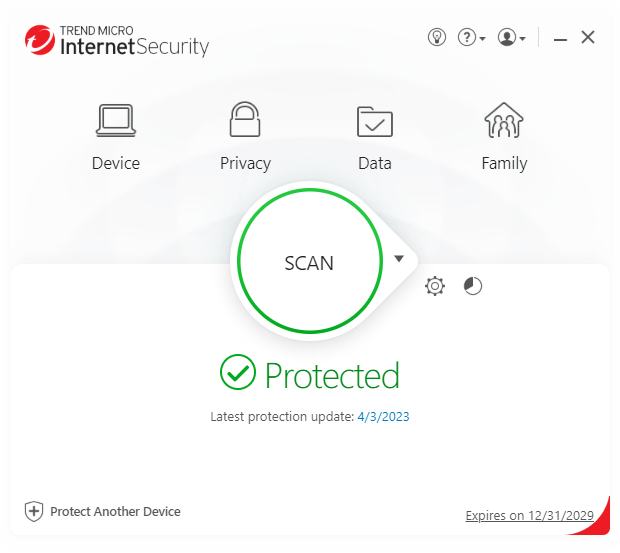The image size is (620, 553).
Task: Open the help question mark dropdown
Action: (470, 37)
